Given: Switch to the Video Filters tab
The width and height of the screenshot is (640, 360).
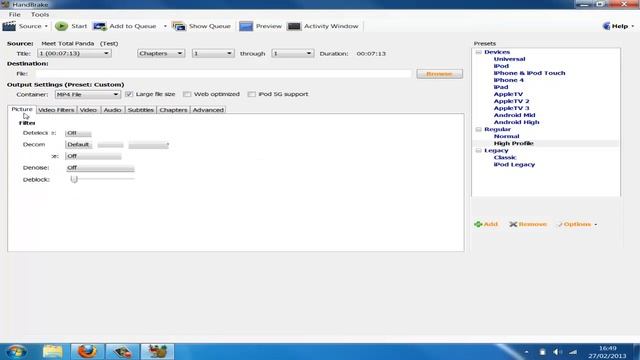Looking at the screenshot, I should coord(56,110).
